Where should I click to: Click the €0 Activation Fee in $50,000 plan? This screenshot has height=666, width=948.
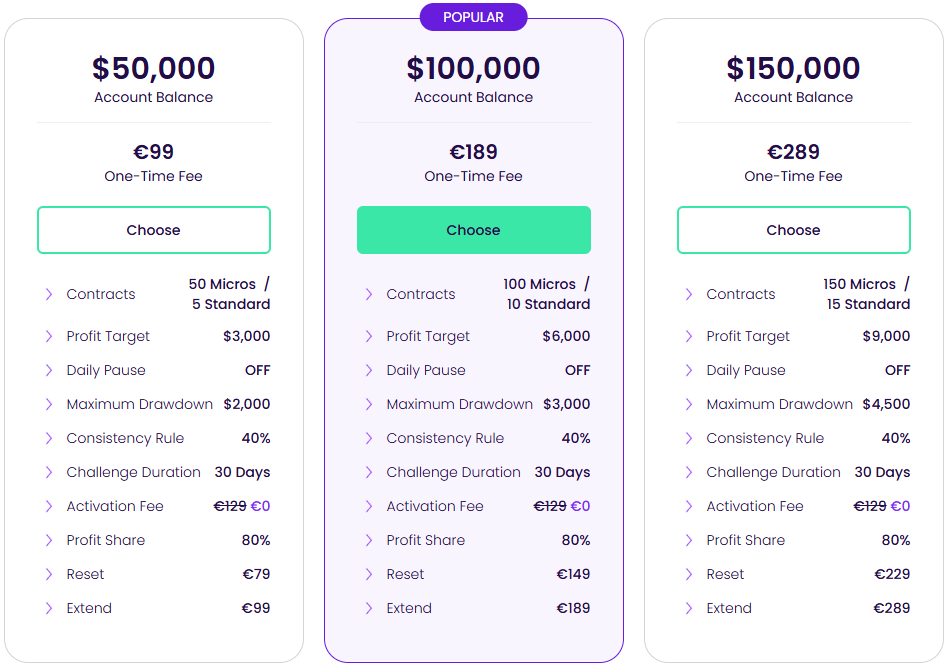click(x=260, y=506)
